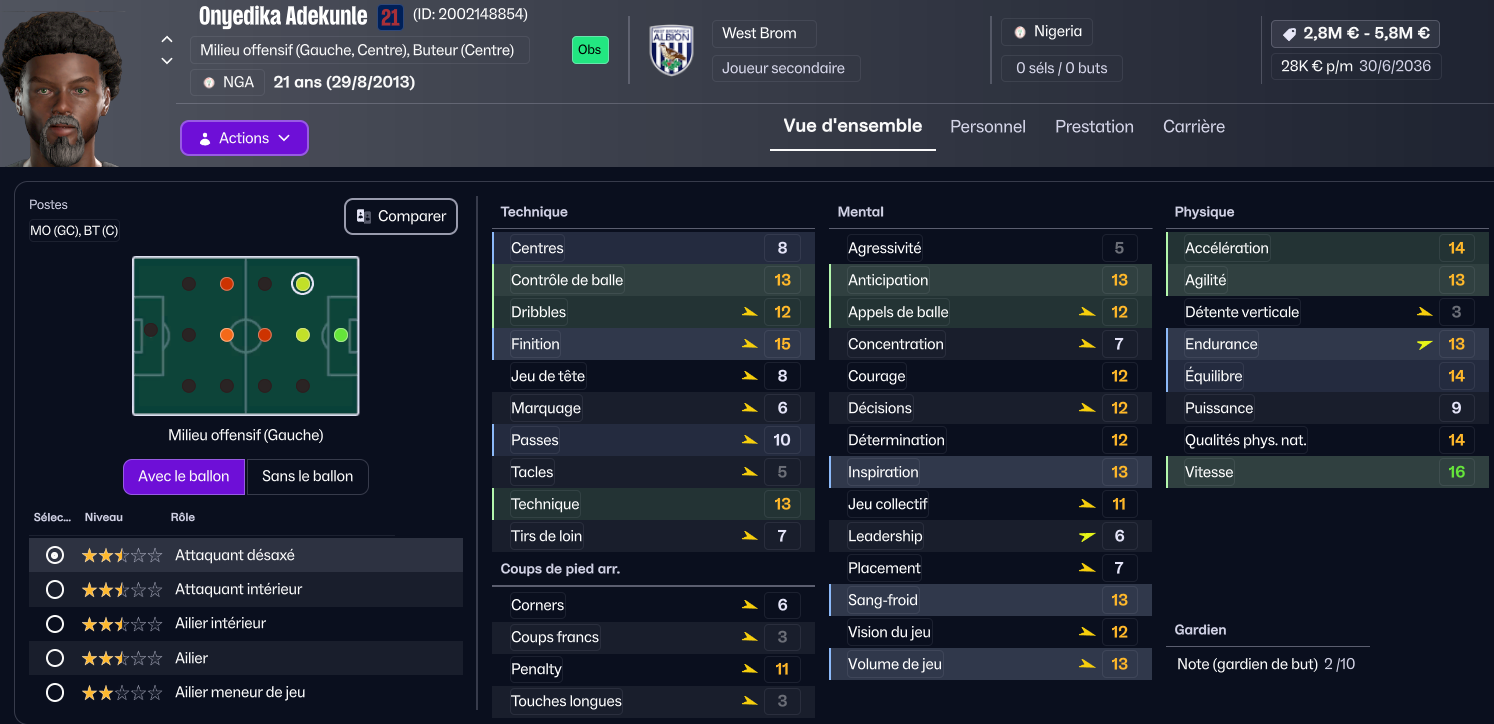
Task: Select the Ailier intérieur role radio button
Action: point(55,624)
